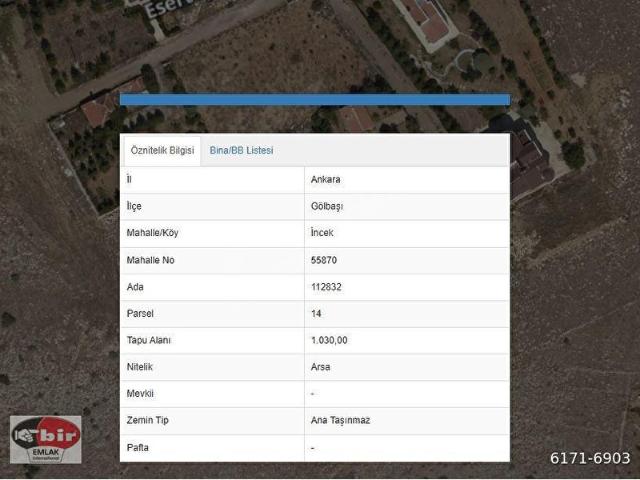Click the Mevkii label cell
Viewport: 640px width, 480px height.
coord(212,394)
